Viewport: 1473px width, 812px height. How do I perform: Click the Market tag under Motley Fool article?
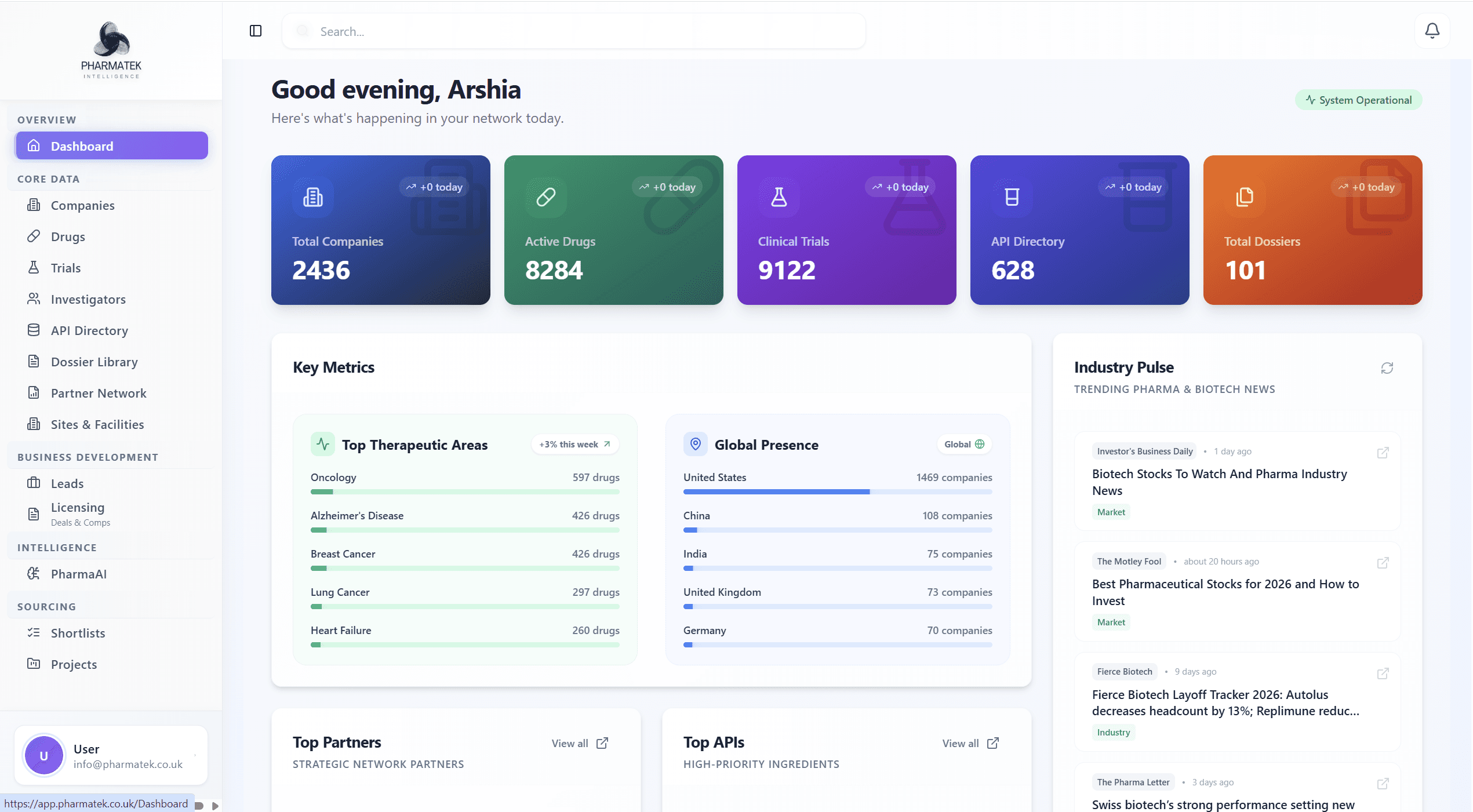(1111, 622)
